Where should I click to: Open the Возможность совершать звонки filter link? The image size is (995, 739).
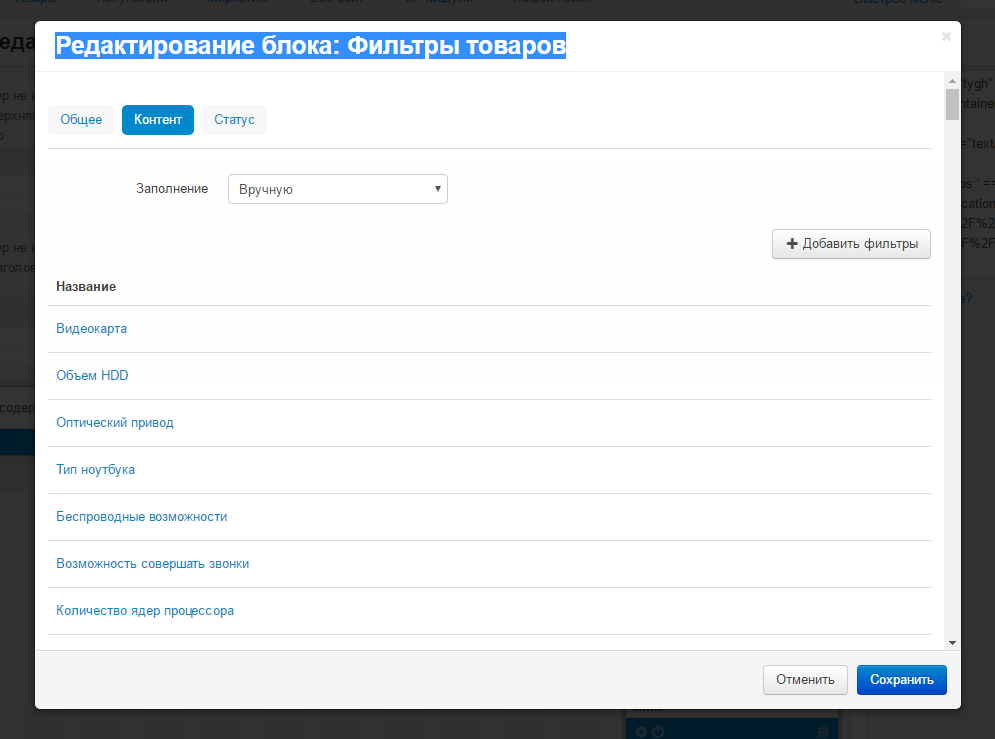tap(152, 563)
